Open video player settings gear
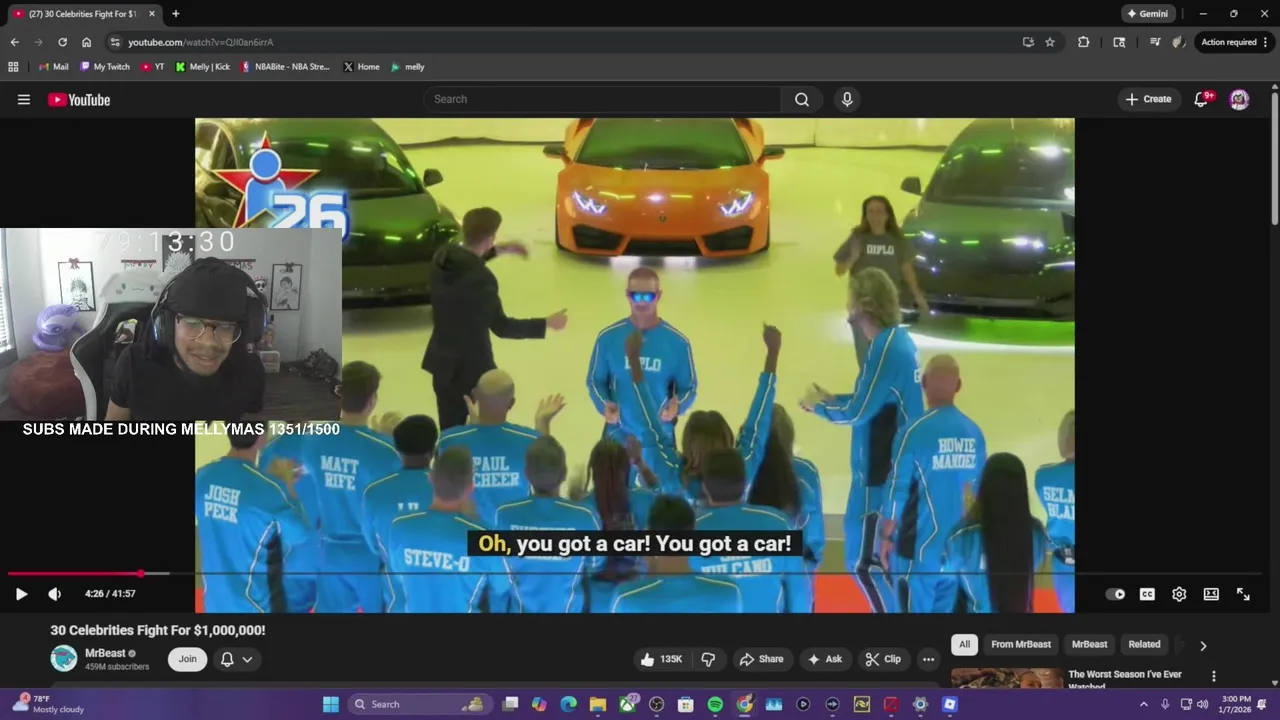Image resolution: width=1280 pixels, height=720 pixels. point(1179,594)
